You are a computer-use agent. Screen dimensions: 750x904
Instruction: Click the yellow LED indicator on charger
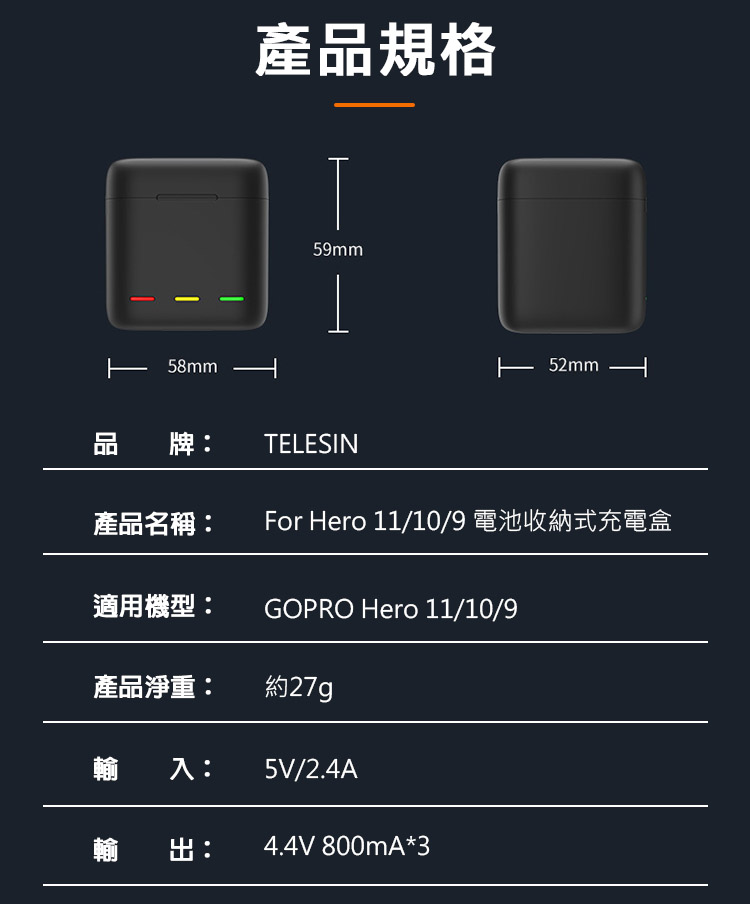click(187, 299)
